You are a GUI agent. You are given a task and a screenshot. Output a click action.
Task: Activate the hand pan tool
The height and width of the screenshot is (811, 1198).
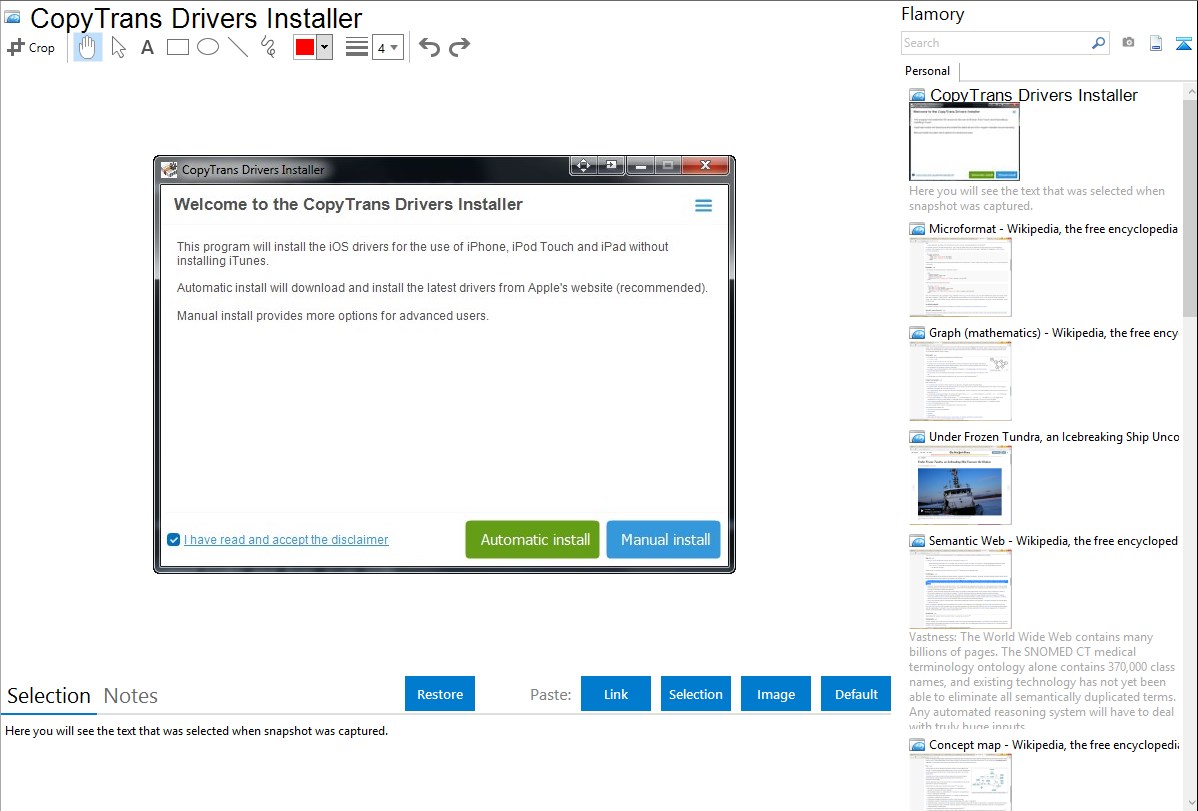click(x=87, y=47)
